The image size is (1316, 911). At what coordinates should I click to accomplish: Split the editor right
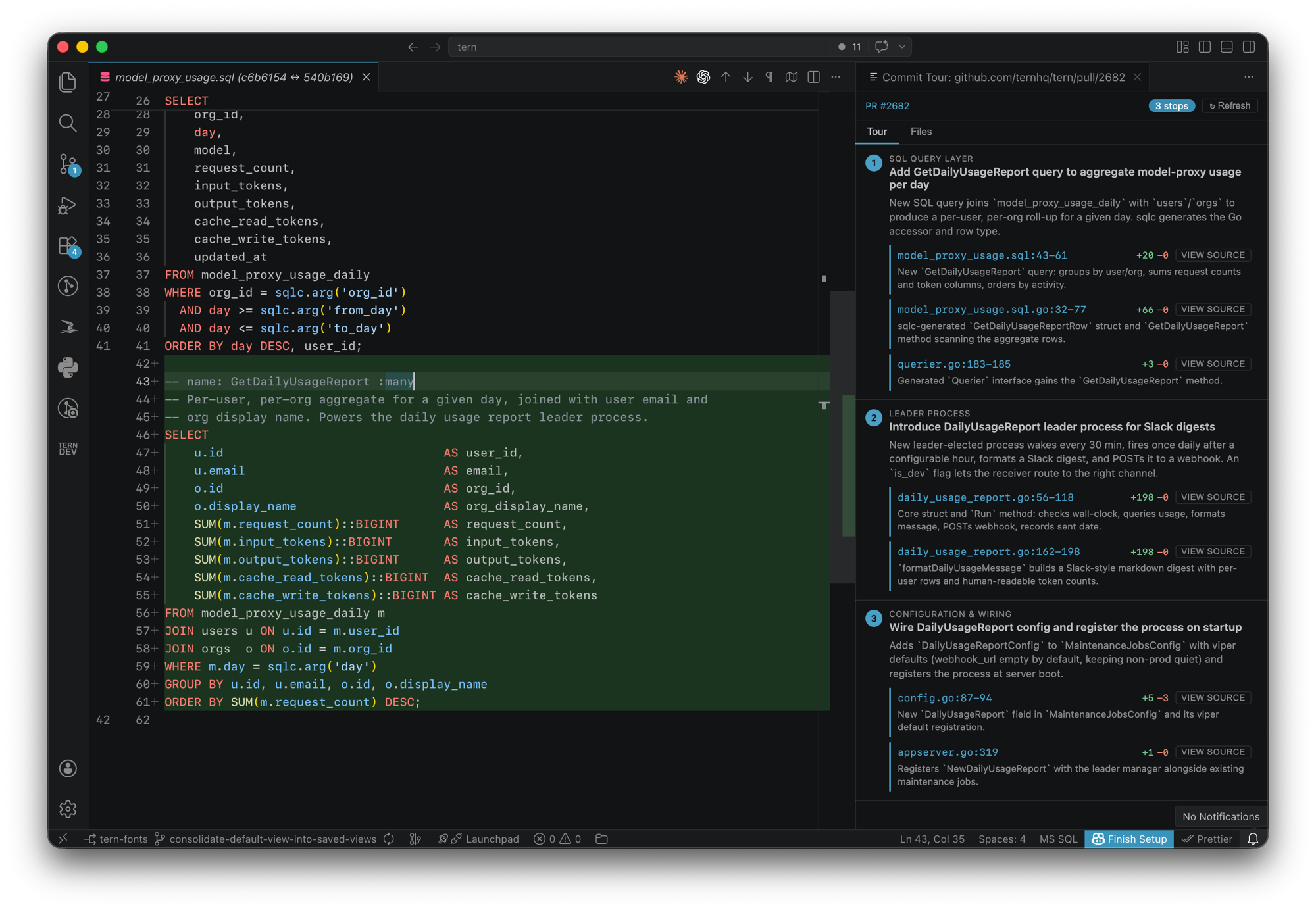(x=814, y=77)
